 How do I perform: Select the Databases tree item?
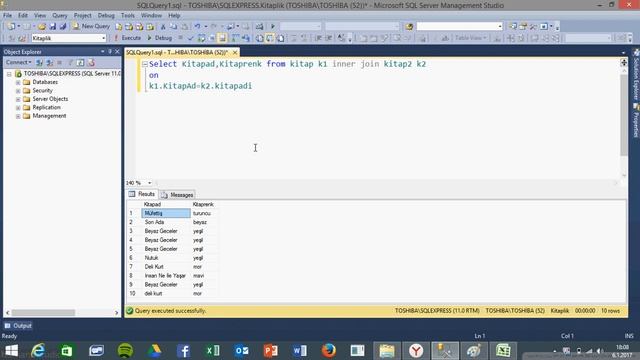[45, 82]
